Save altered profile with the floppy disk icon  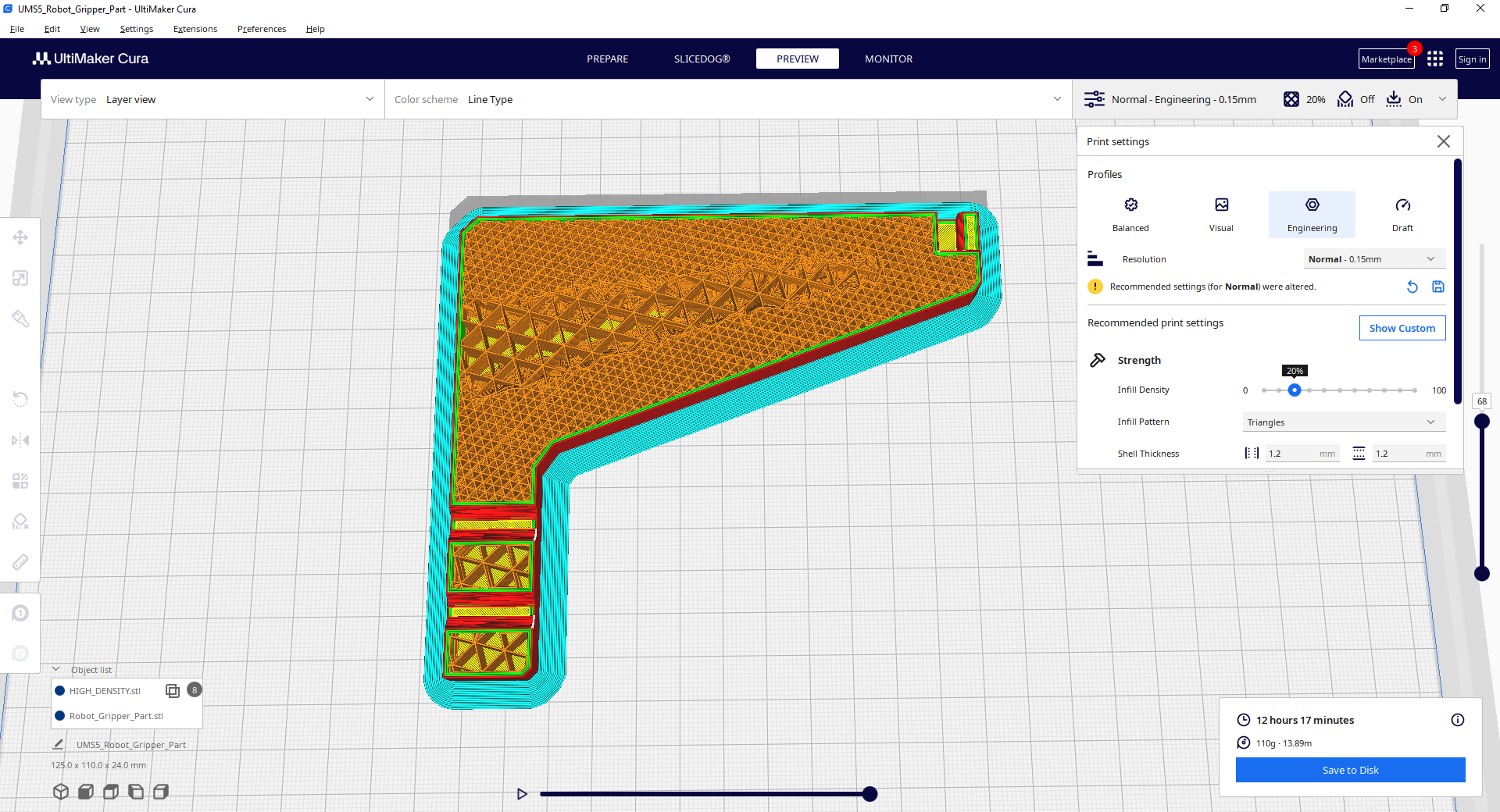[1437, 287]
